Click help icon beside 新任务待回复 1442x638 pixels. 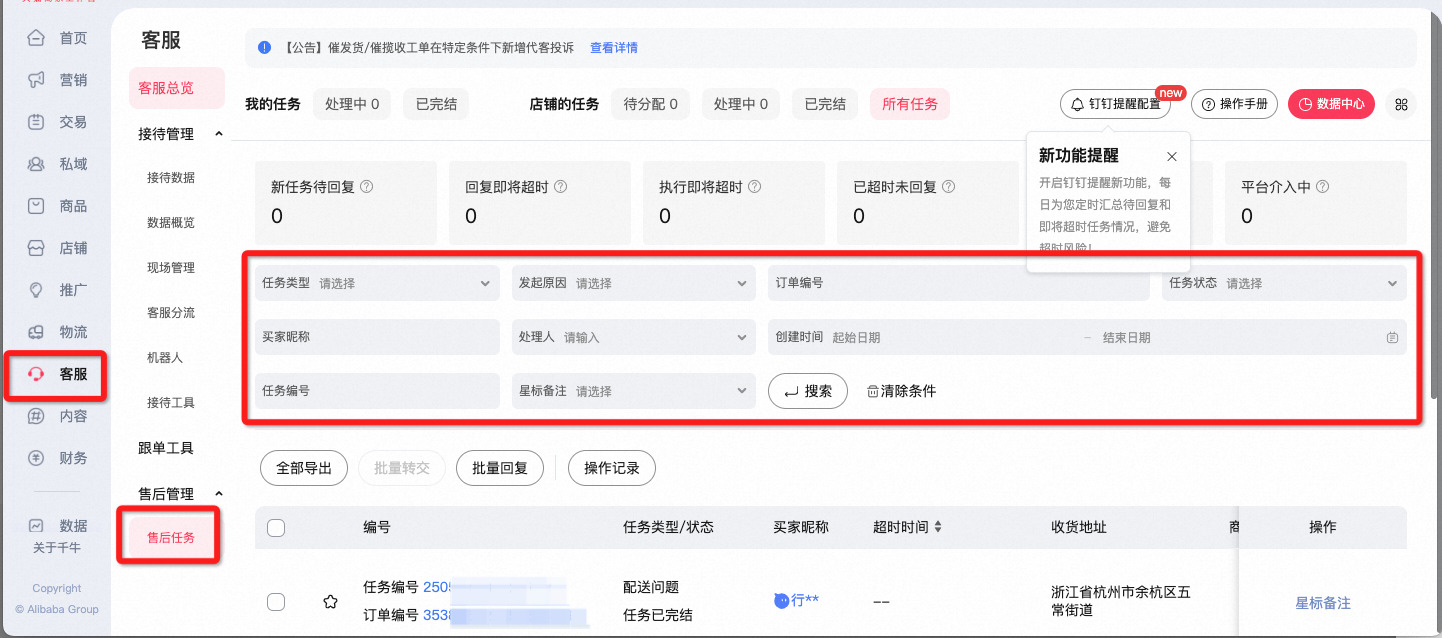[x=366, y=186]
